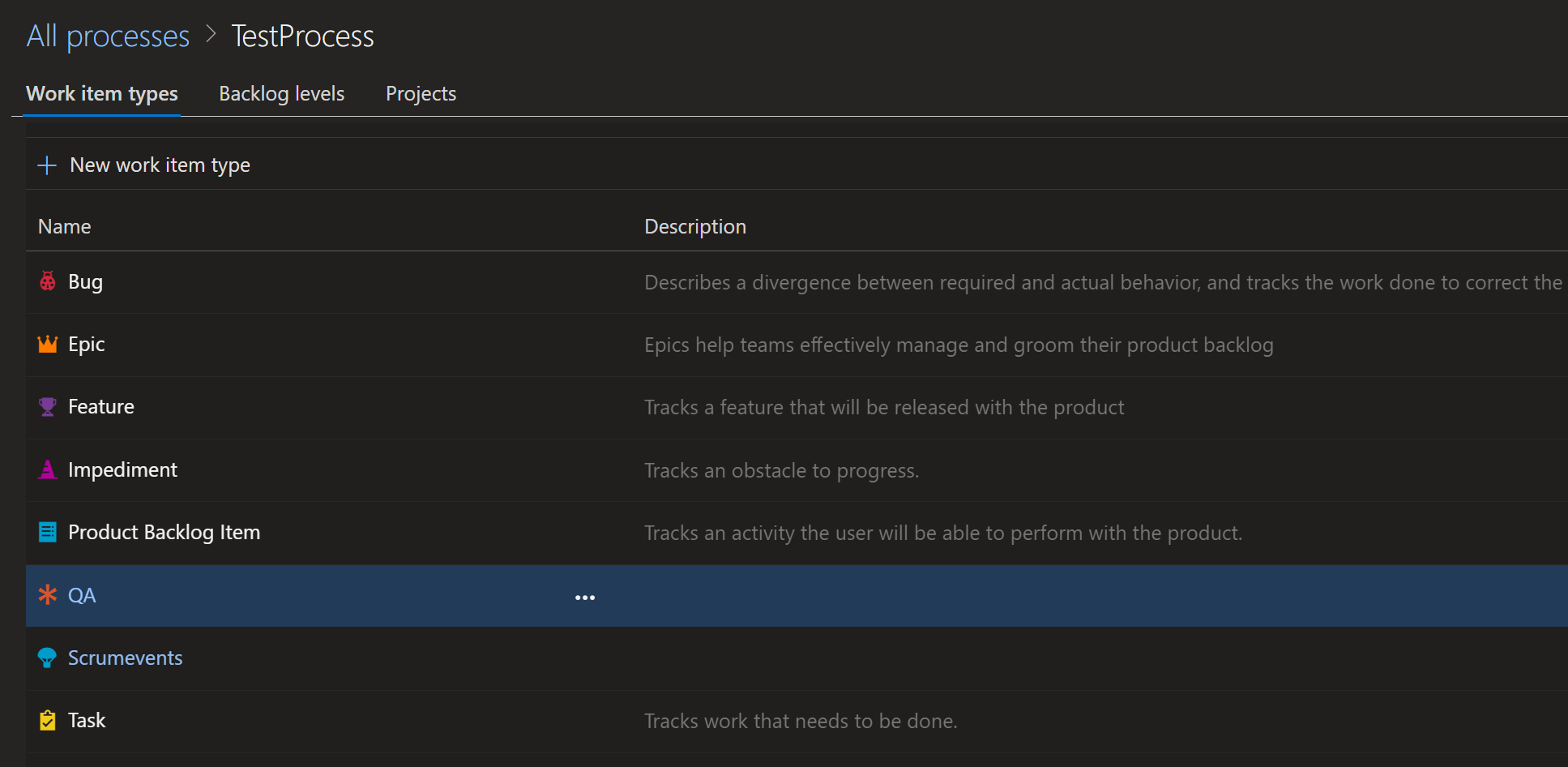Viewport: 1568px width, 767px height.
Task: Click the plus icon next to New work item type
Action: [47, 165]
